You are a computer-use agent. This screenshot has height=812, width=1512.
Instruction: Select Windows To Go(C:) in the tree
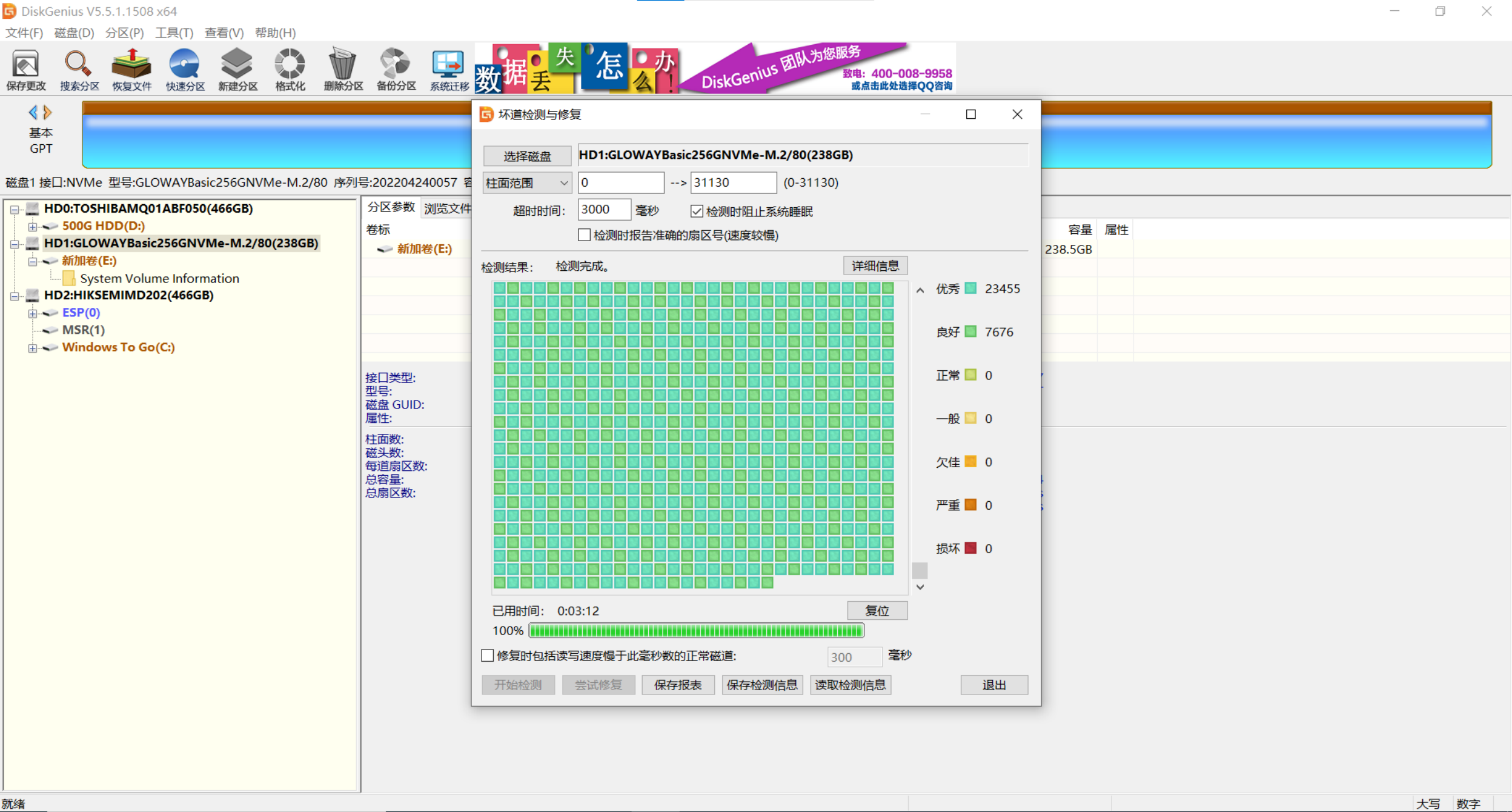[x=118, y=347]
